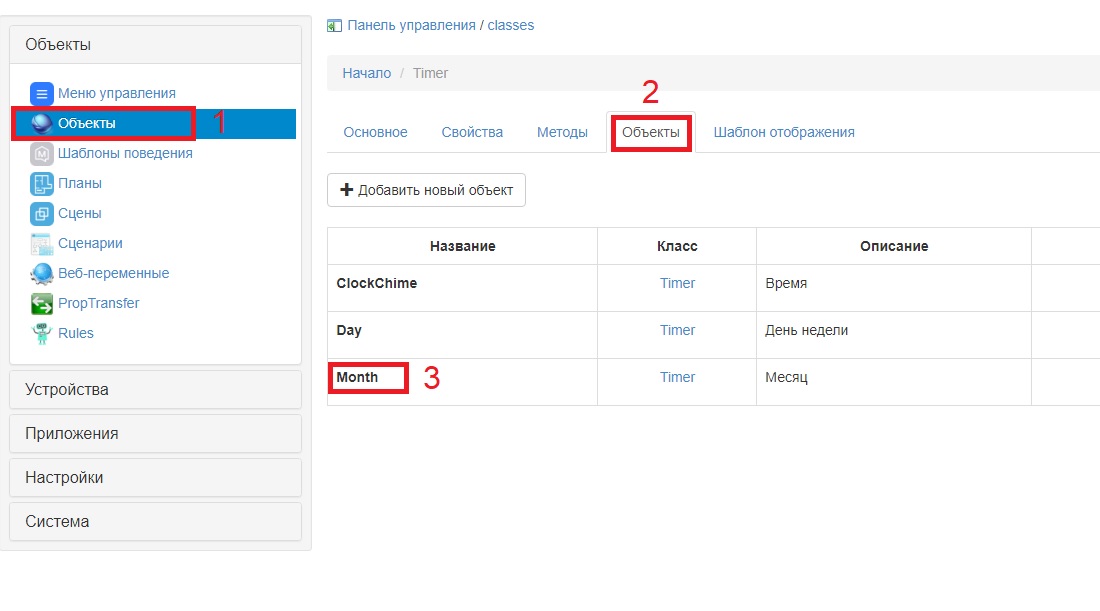Click the Меню управления menu icon

pyautogui.click(x=41, y=93)
